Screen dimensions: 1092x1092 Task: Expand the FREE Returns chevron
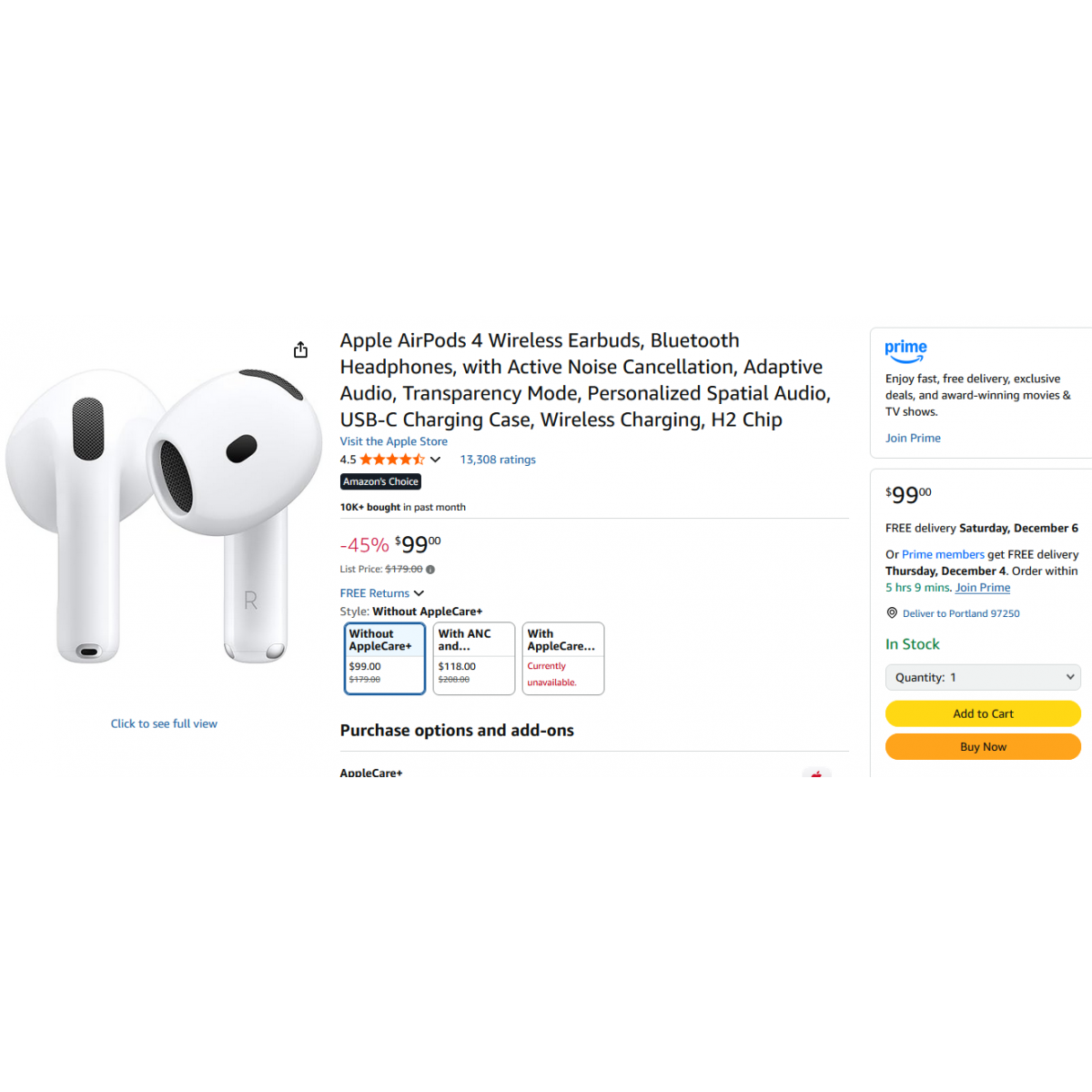coord(419,593)
